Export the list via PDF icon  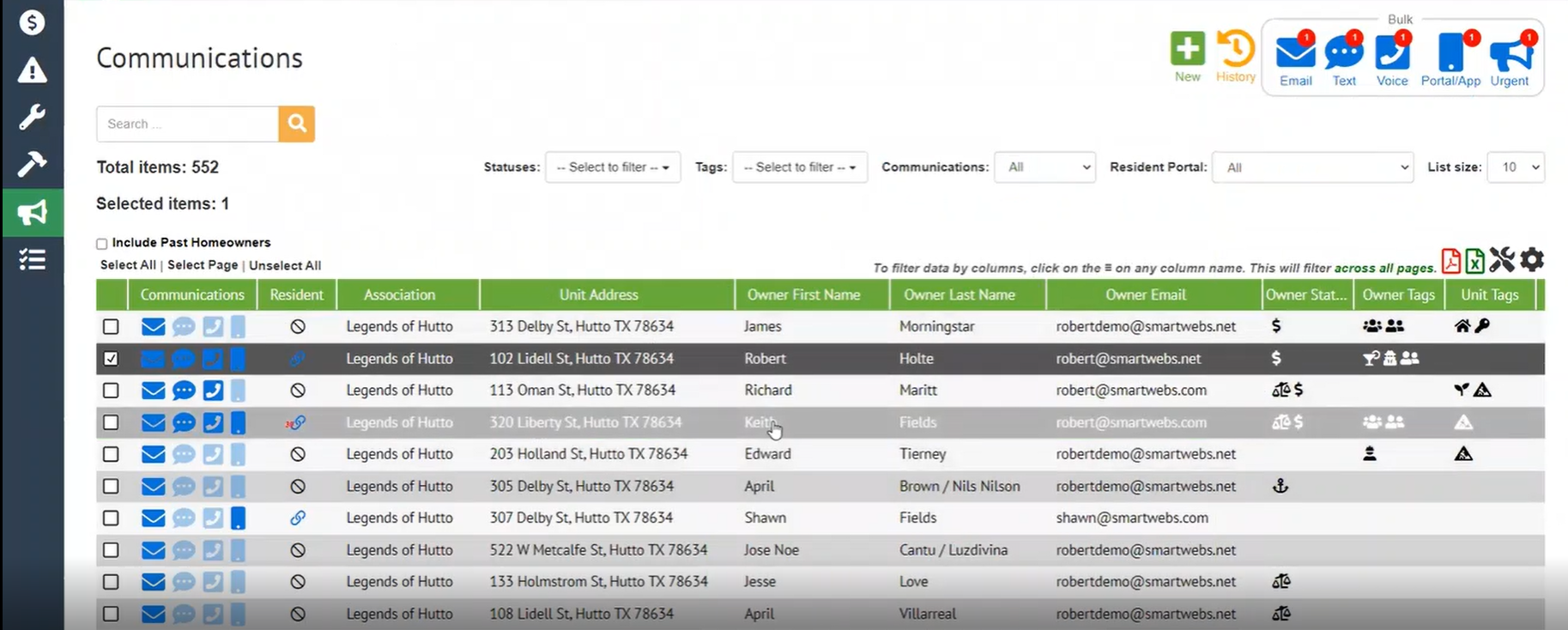pyautogui.click(x=1450, y=260)
